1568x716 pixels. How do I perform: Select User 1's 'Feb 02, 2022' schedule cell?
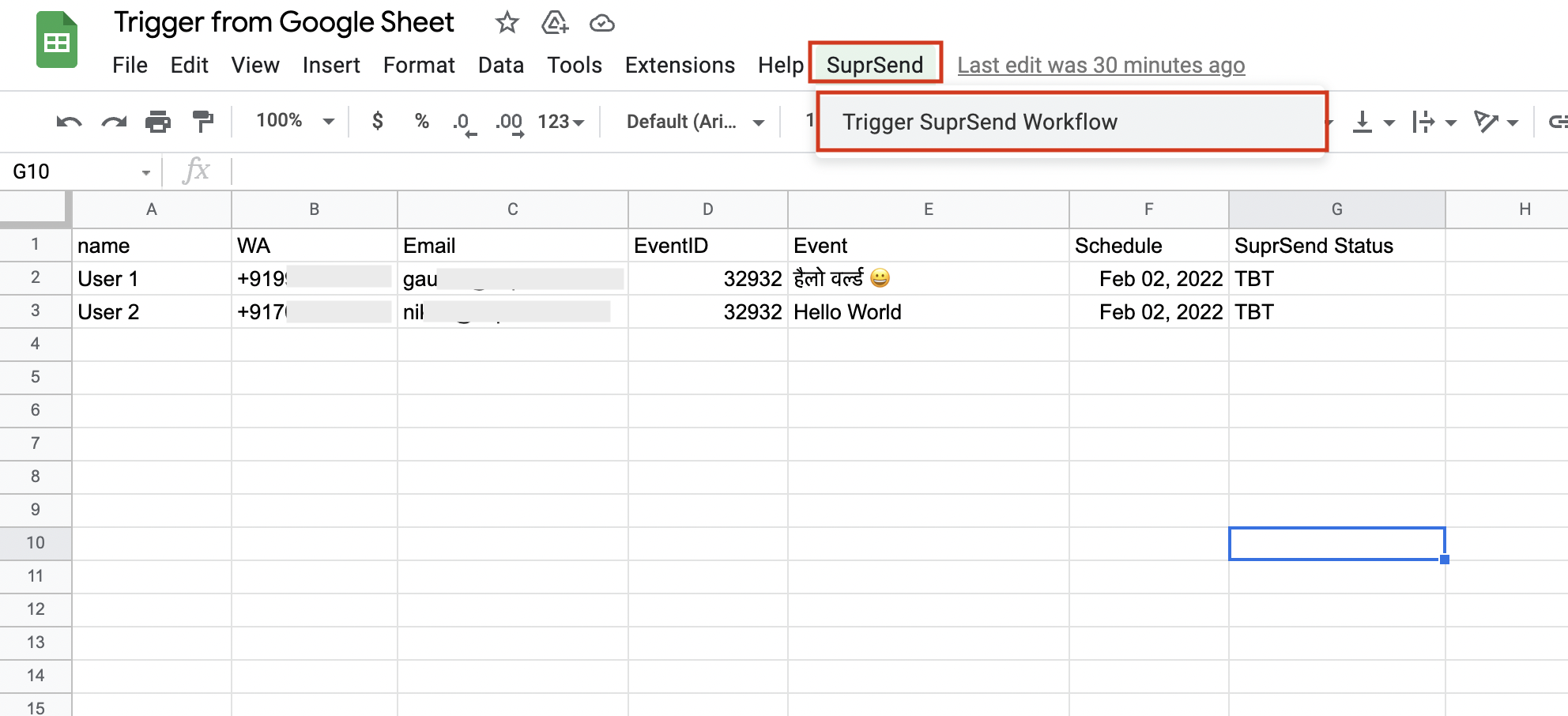tap(1149, 279)
